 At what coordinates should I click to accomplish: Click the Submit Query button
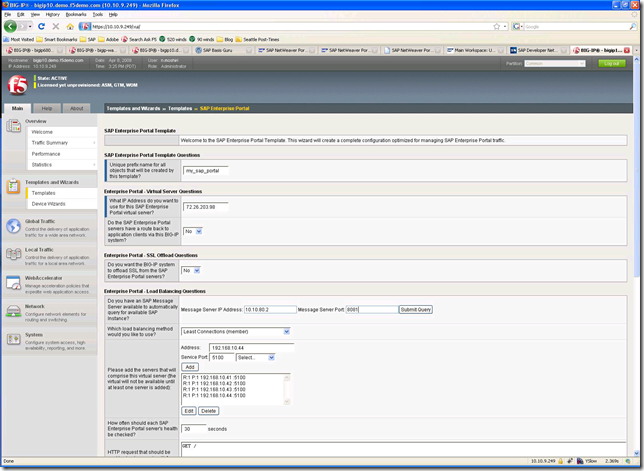pos(416,309)
